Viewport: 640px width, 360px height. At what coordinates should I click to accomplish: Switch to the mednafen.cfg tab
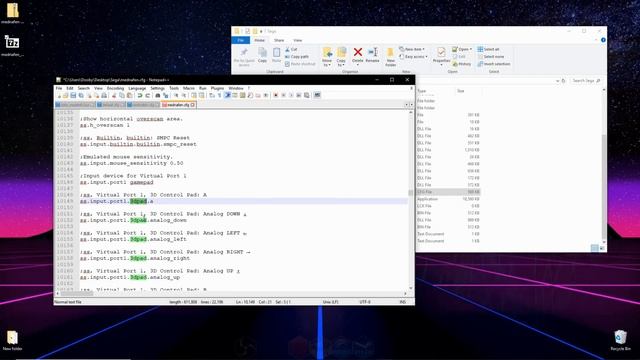click(x=178, y=105)
